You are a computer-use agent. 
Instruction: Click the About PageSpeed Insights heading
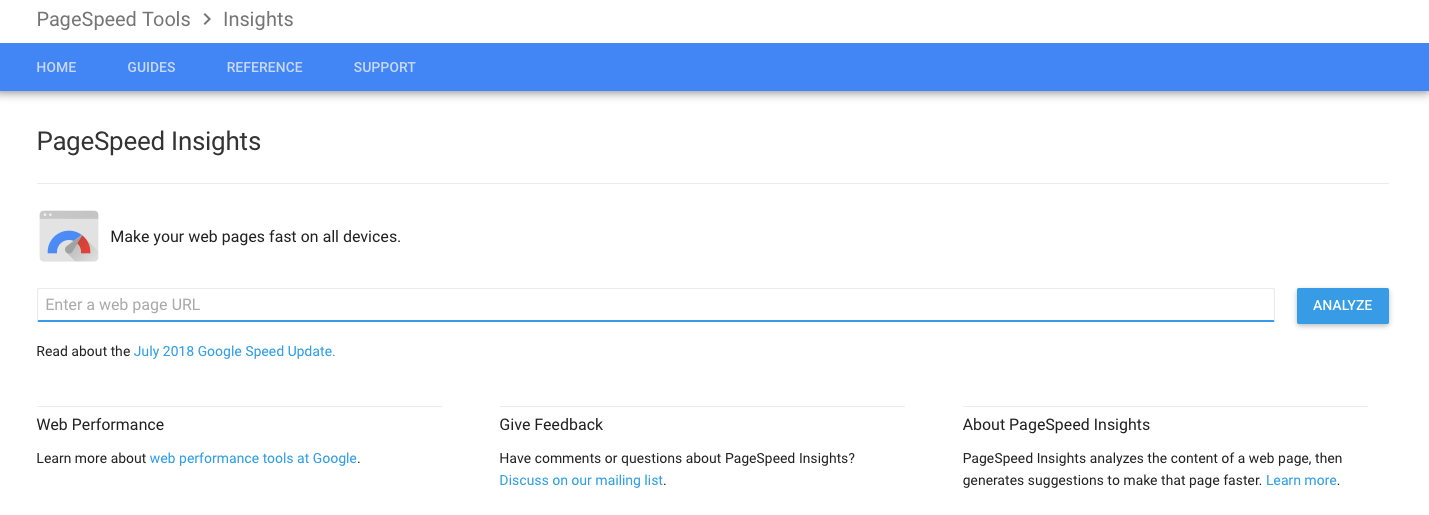pos(1056,425)
